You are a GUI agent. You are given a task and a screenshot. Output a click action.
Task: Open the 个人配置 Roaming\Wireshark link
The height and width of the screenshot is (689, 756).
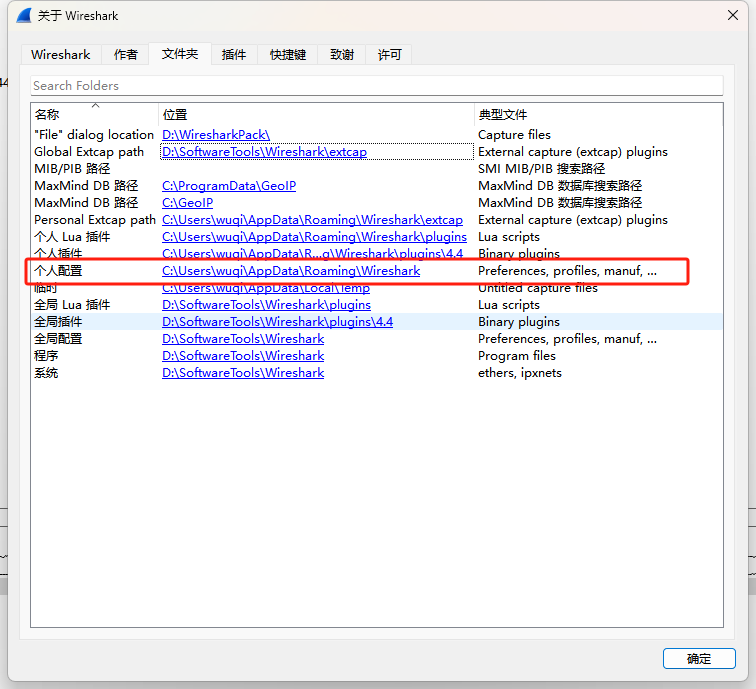[x=291, y=271]
